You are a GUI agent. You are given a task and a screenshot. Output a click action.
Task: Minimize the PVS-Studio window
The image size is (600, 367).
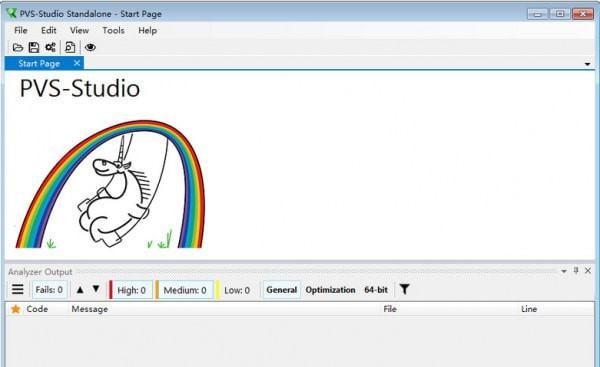point(538,14)
